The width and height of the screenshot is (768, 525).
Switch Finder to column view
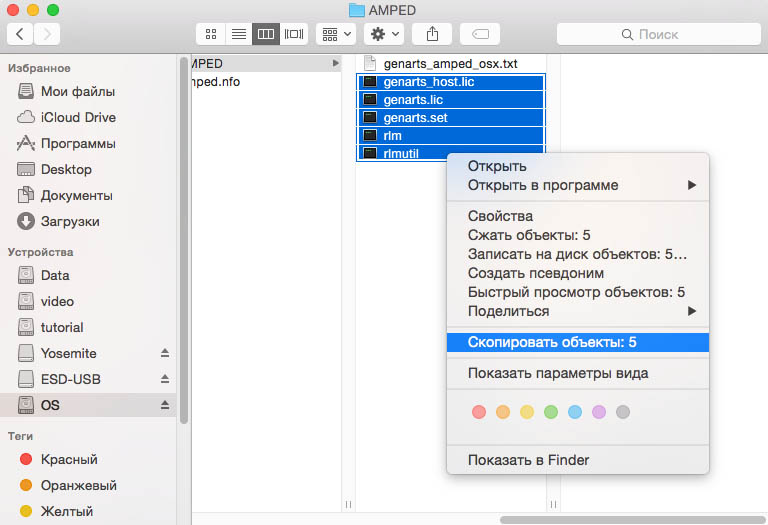coord(266,34)
